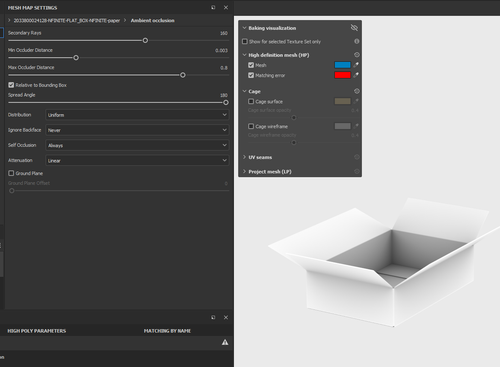Open the Ignore Backface dropdown
Image resolution: width=500 pixels, height=367 pixels.
(x=137, y=130)
